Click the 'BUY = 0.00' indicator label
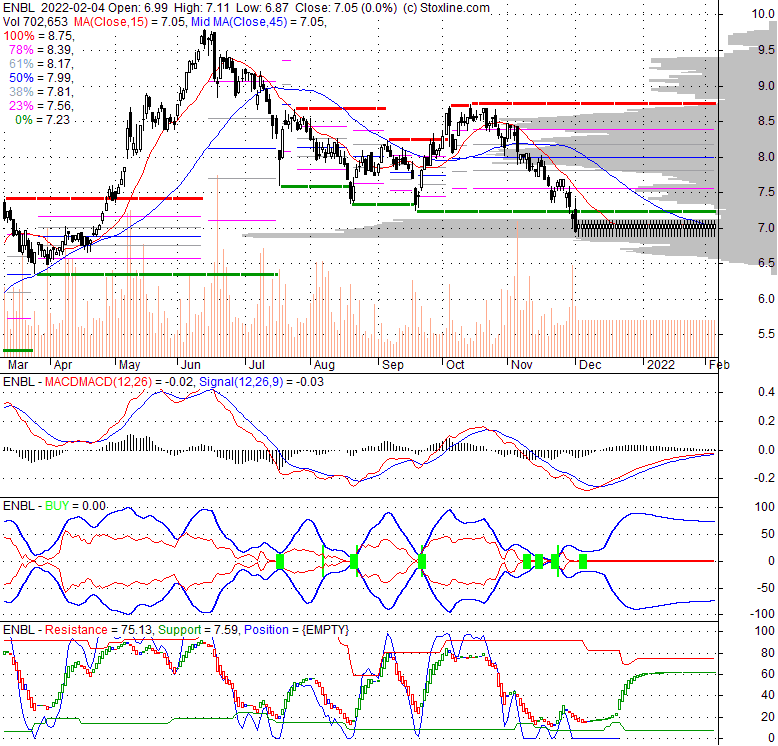The height and width of the screenshot is (746, 778). (x=75, y=506)
